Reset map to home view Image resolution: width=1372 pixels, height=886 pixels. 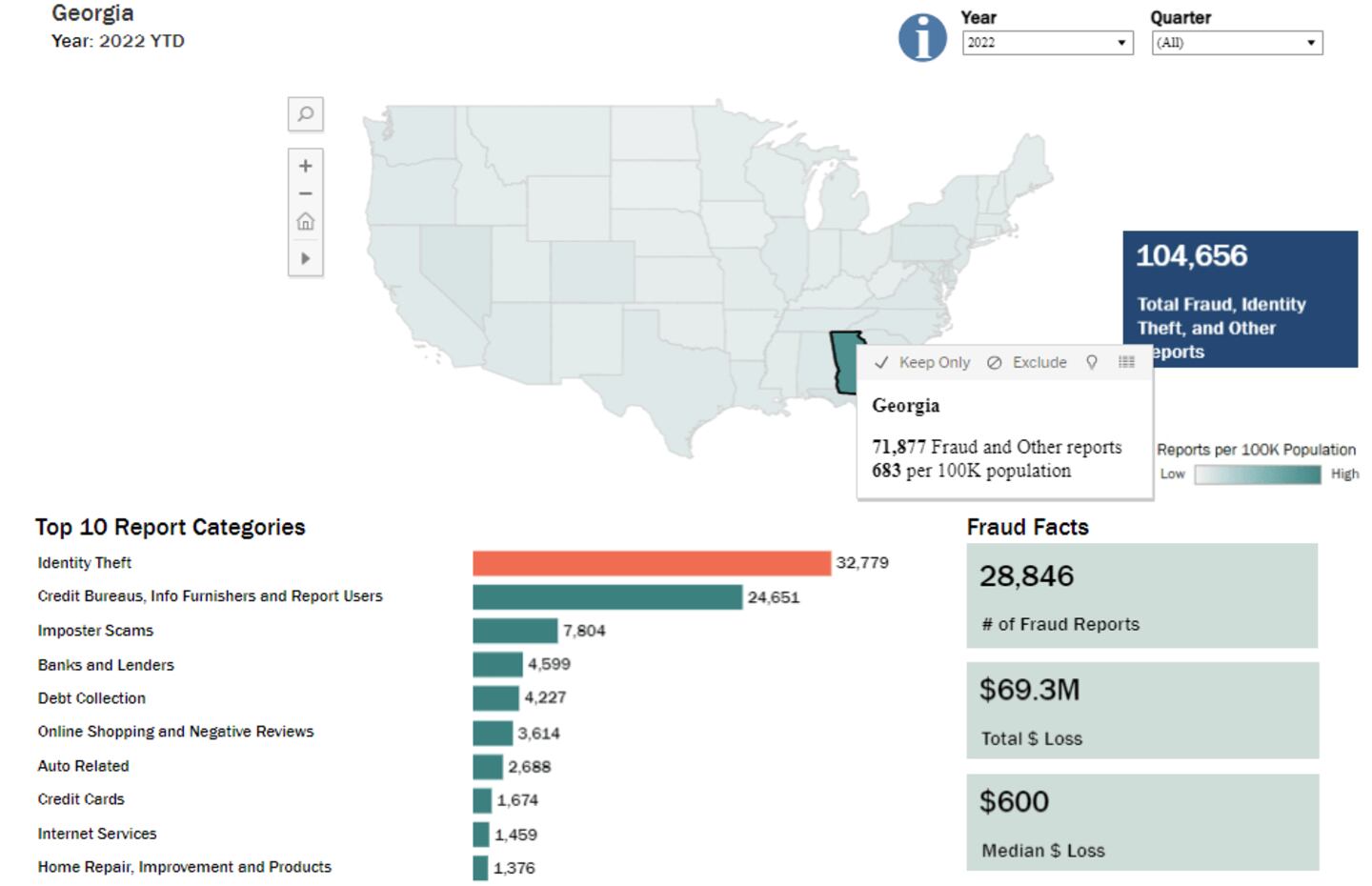click(305, 222)
